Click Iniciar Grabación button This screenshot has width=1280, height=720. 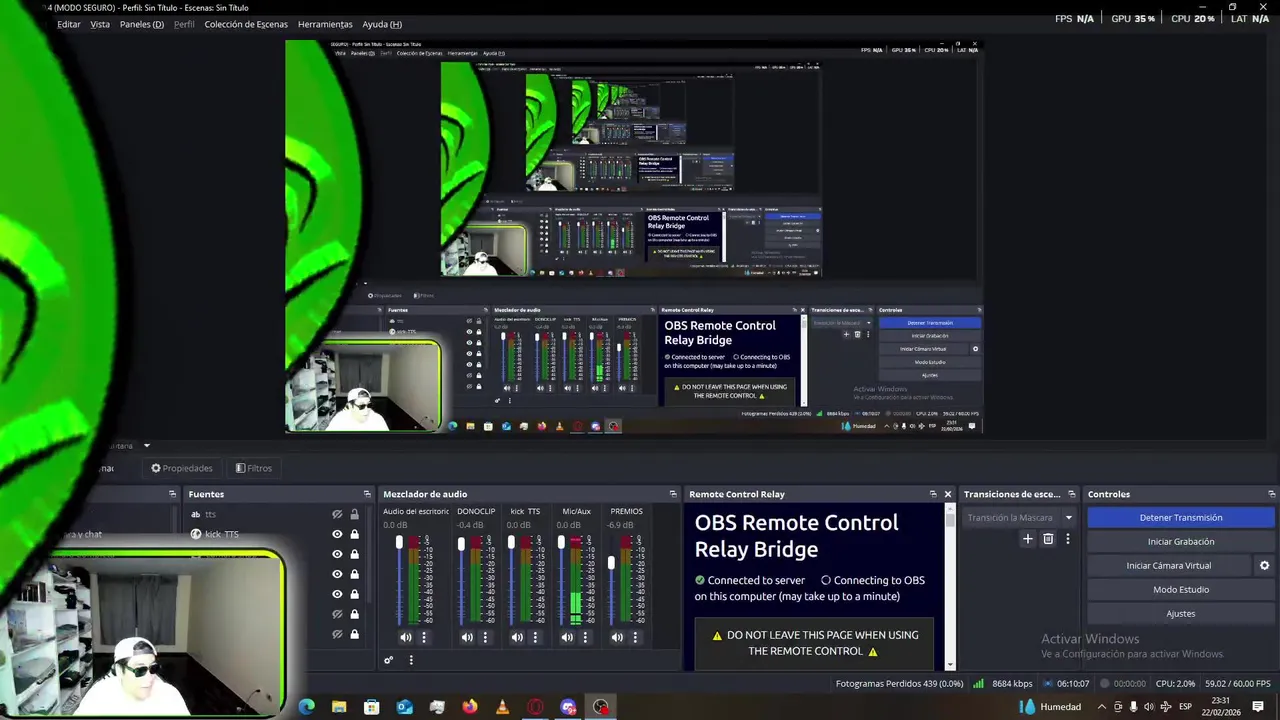pos(1181,542)
